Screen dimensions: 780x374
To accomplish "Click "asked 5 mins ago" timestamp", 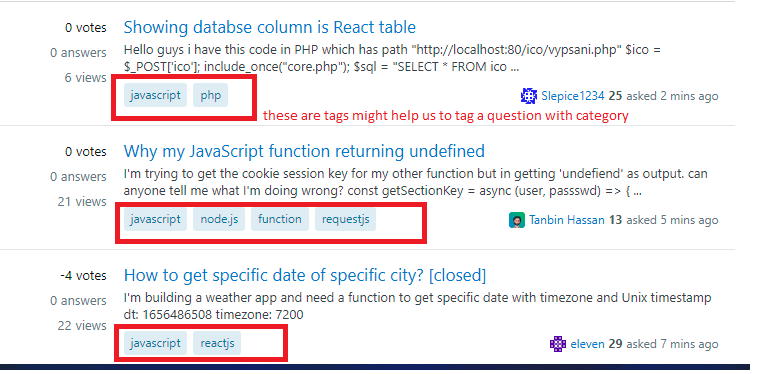I will click(x=672, y=220).
